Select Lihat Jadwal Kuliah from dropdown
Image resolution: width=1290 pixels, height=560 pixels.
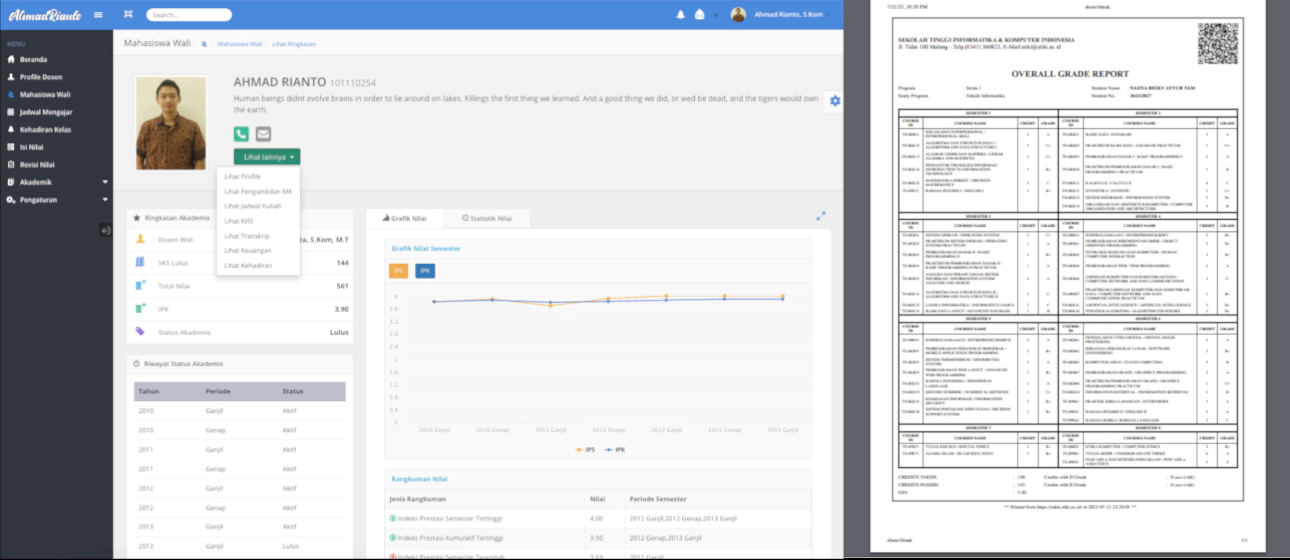point(253,206)
